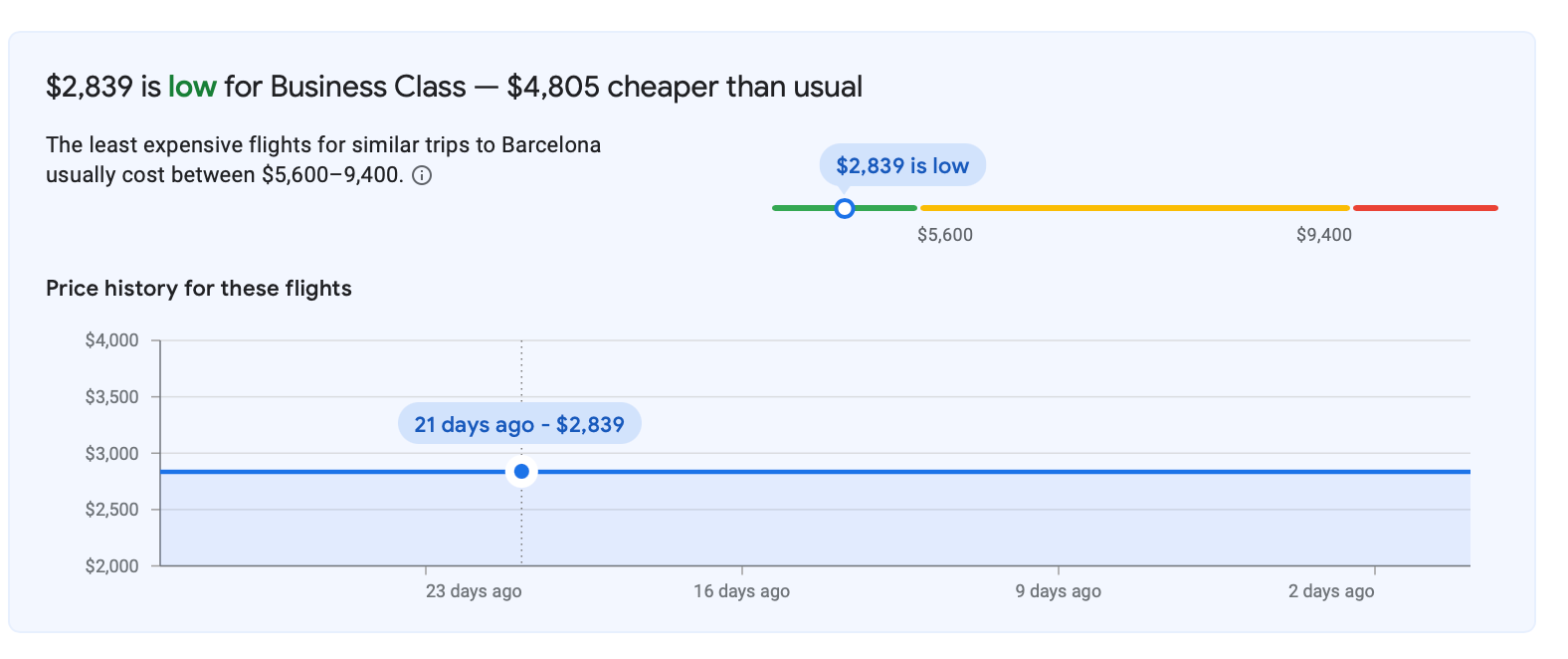Click the "2 days ago" axis label
The image size is (1568, 659).
(x=1330, y=591)
